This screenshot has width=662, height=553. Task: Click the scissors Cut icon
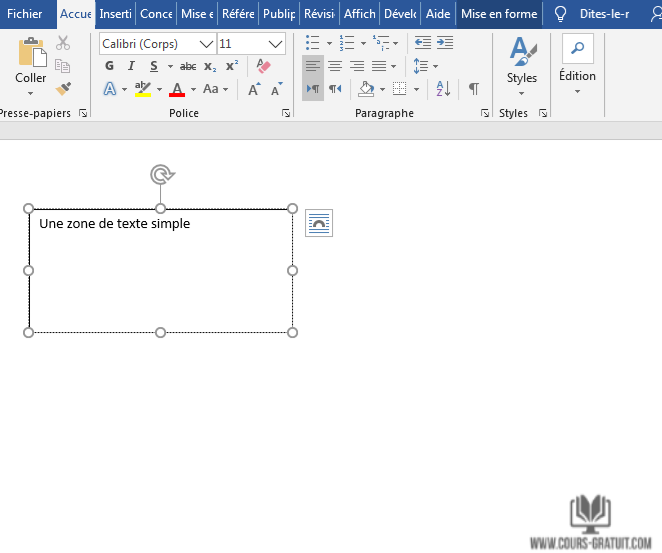click(63, 43)
